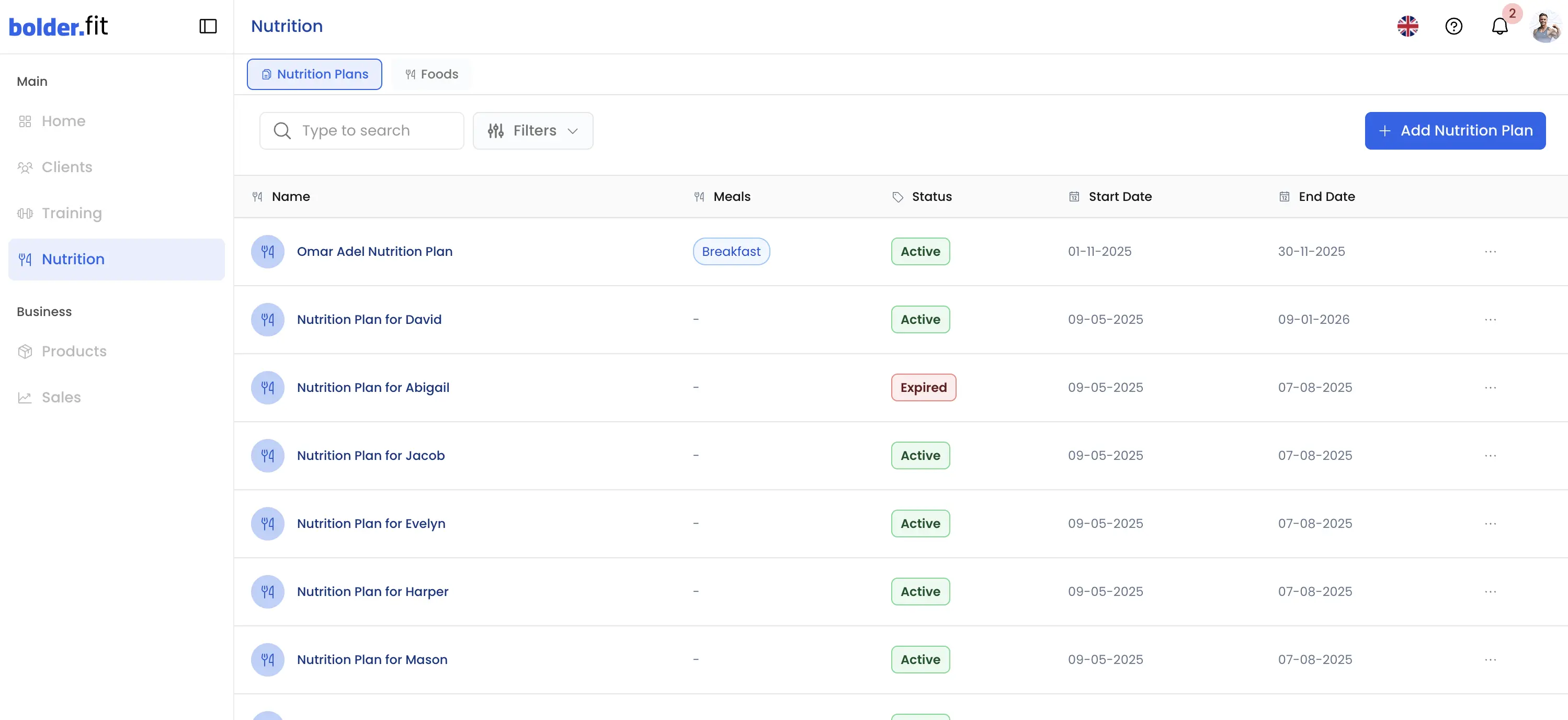
Task: Open Training in sidebar
Action: [x=116, y=213]
